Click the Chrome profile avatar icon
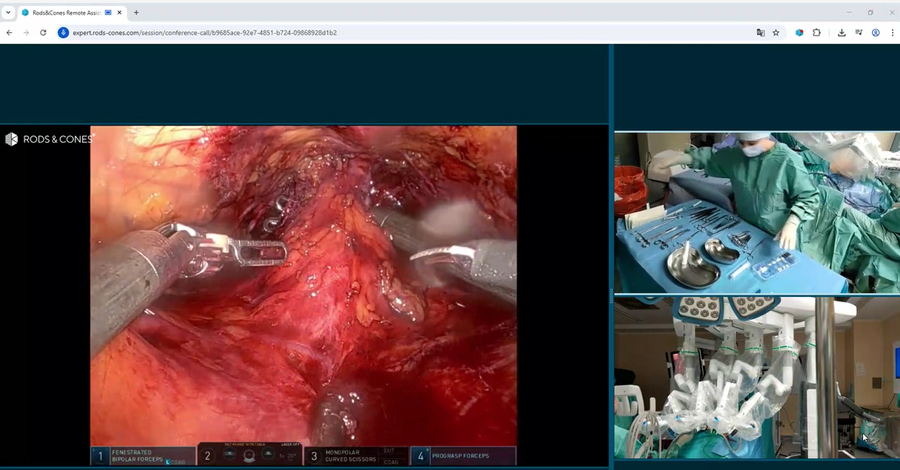This screenshot has width=900, height=470. (875, 32)
